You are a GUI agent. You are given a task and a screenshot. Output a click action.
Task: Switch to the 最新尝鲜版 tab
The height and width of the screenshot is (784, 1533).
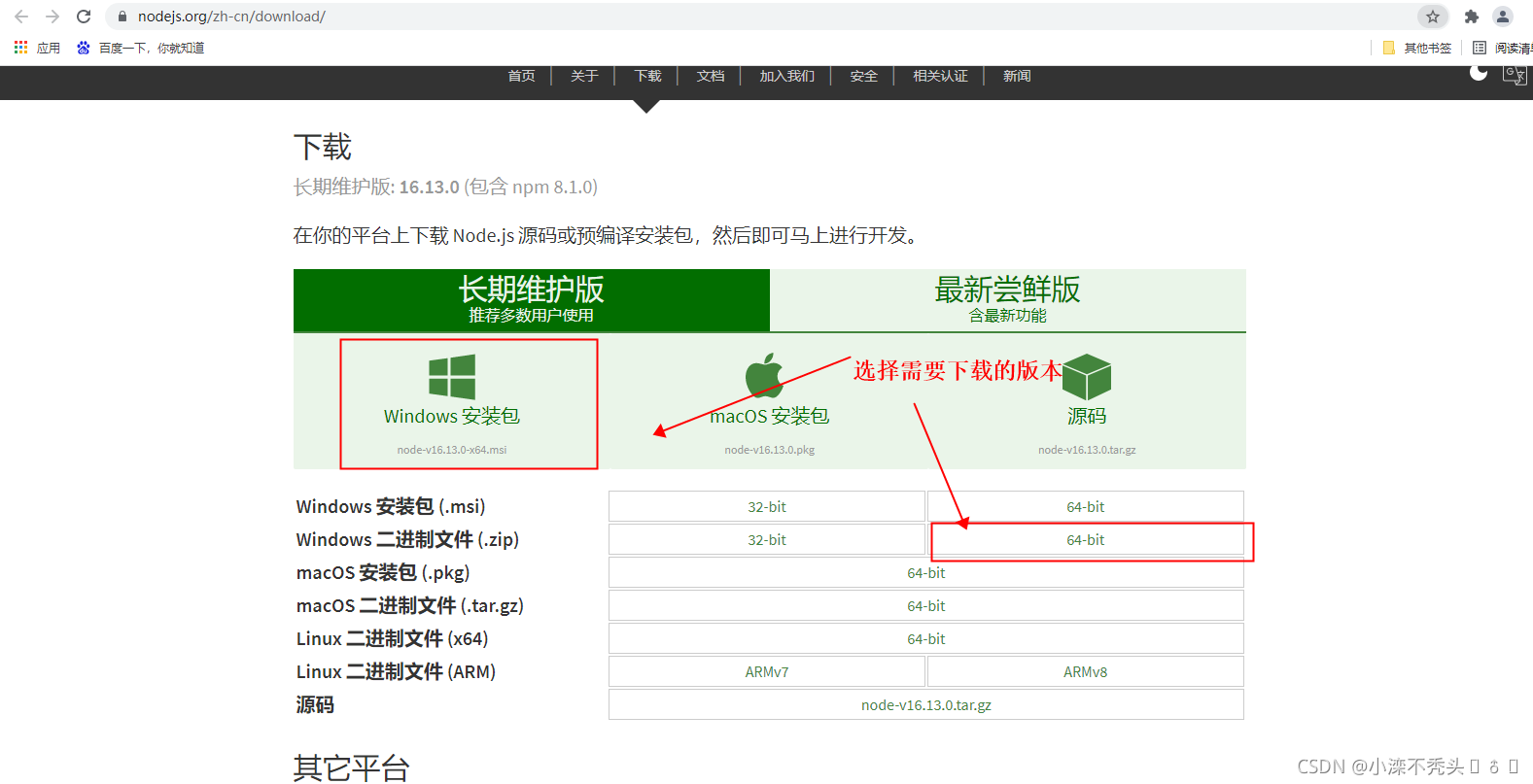pos(1008,300)
